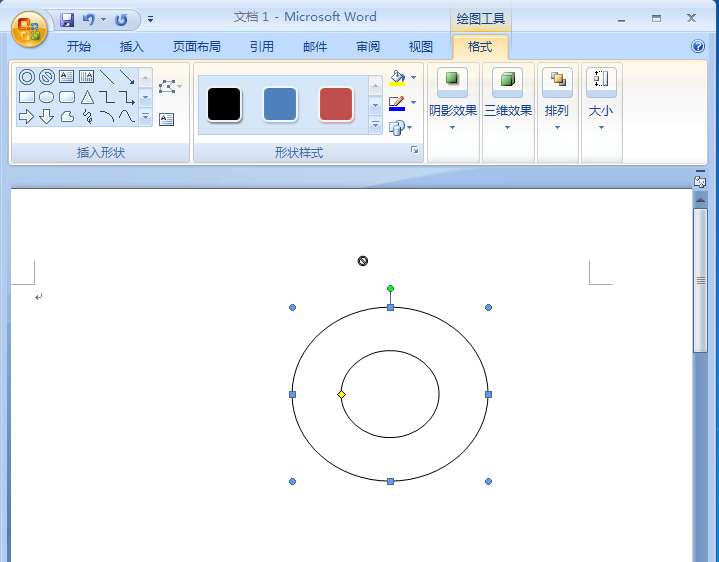Image resolution: width=719 pixels, height=562 pixels.
Task: Expand the shape styles gallery with the More arrow
Action: click(x=376, y=125)
